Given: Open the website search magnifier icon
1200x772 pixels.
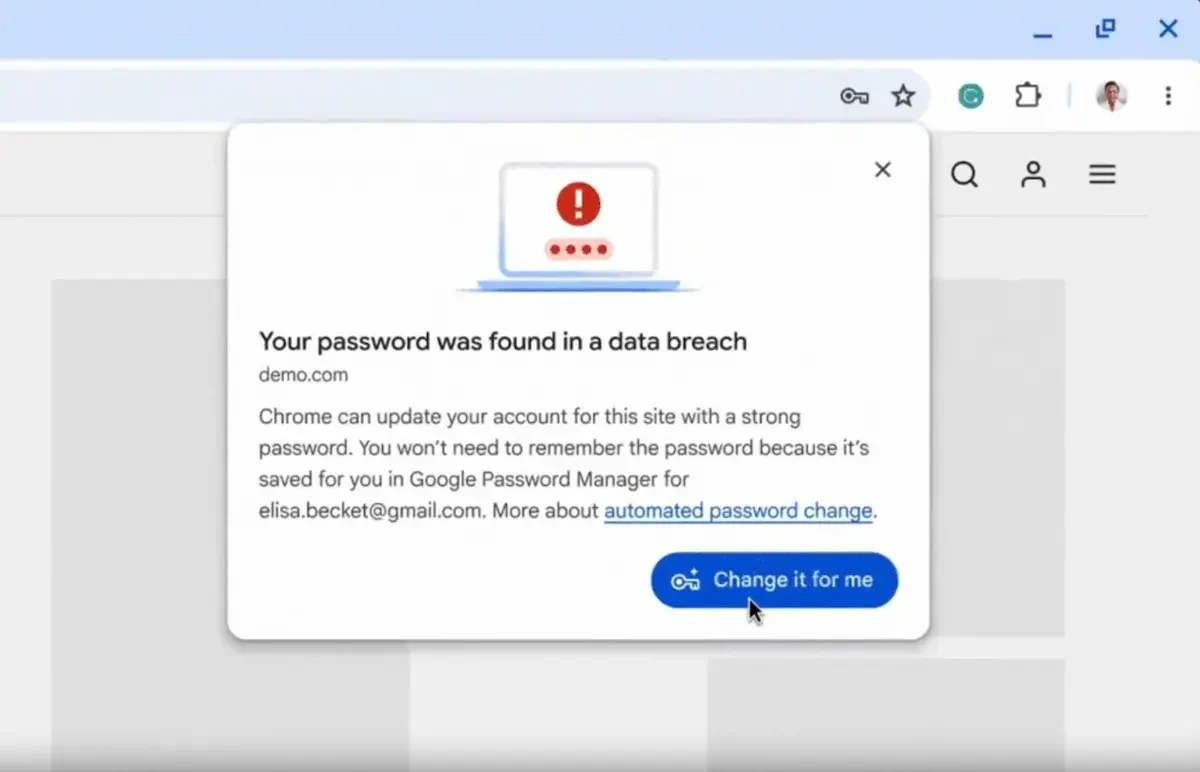Looking at the screenshot, I should coord(964,175).
